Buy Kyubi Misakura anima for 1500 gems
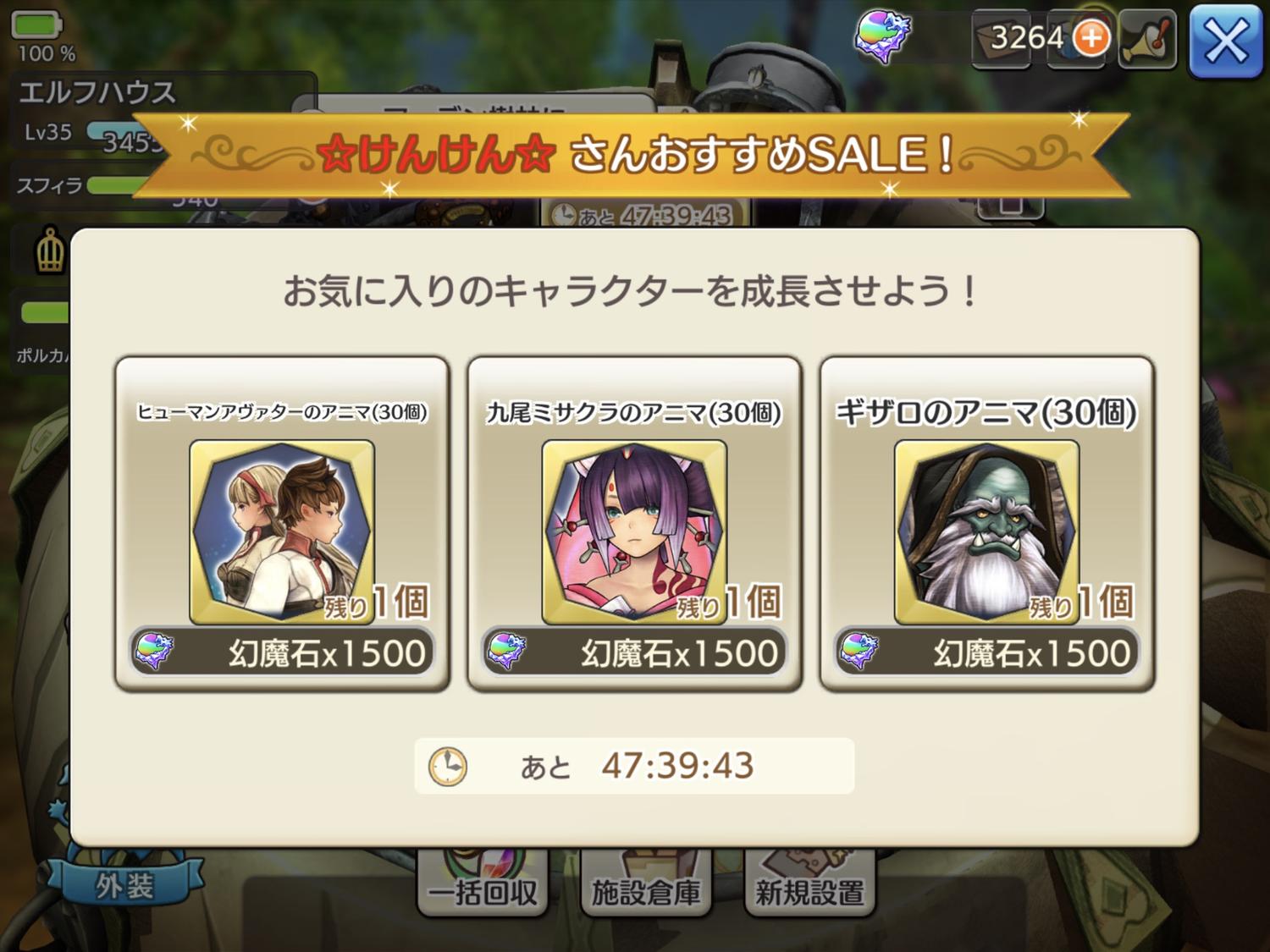The height and width of the screenshot is (952, 1270). (634, 652)
